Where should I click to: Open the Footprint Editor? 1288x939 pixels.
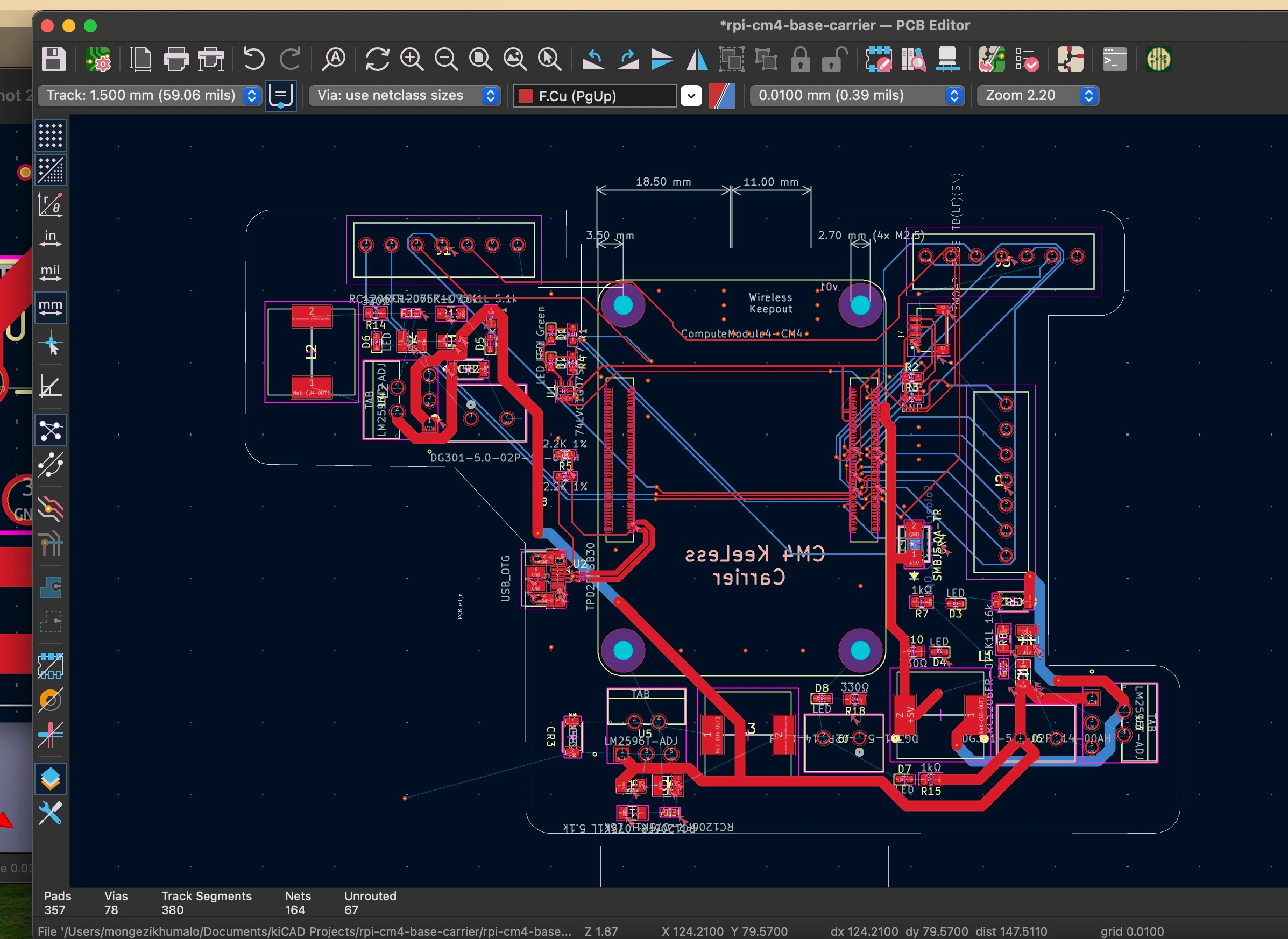pyautogui.click(x=879, y=60)
